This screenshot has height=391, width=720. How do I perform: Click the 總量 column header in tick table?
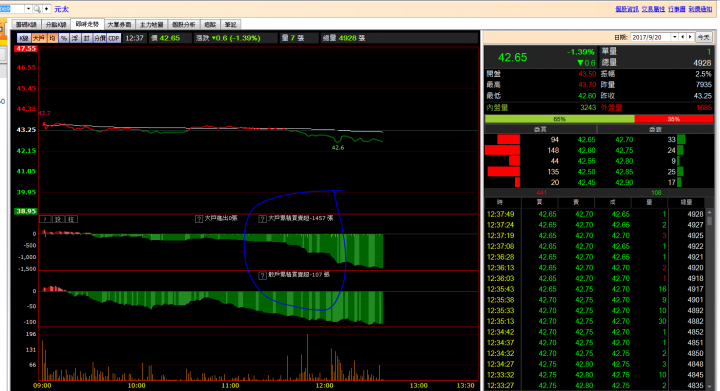[686, 202]
